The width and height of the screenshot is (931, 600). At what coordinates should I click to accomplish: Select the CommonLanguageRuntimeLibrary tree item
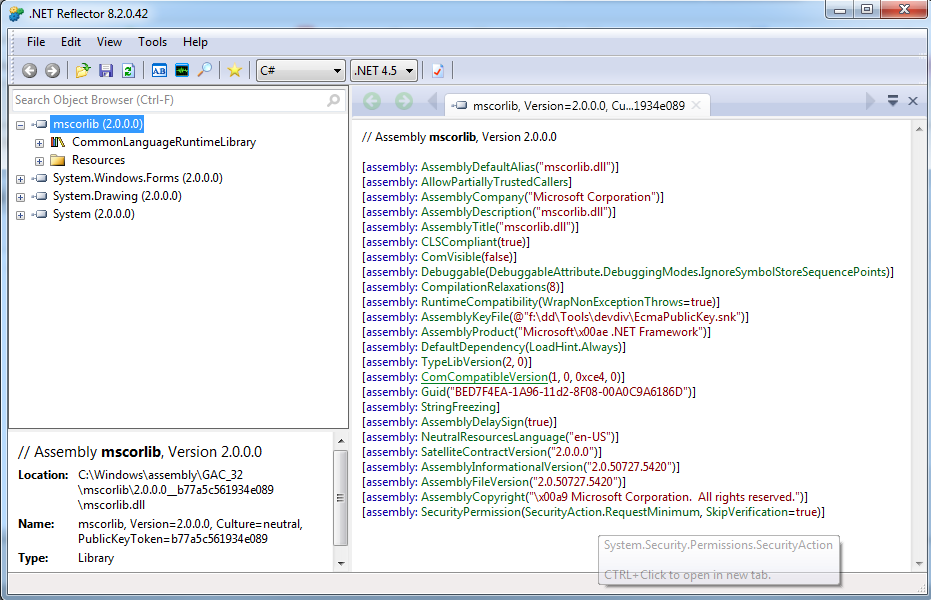[164, 142]
